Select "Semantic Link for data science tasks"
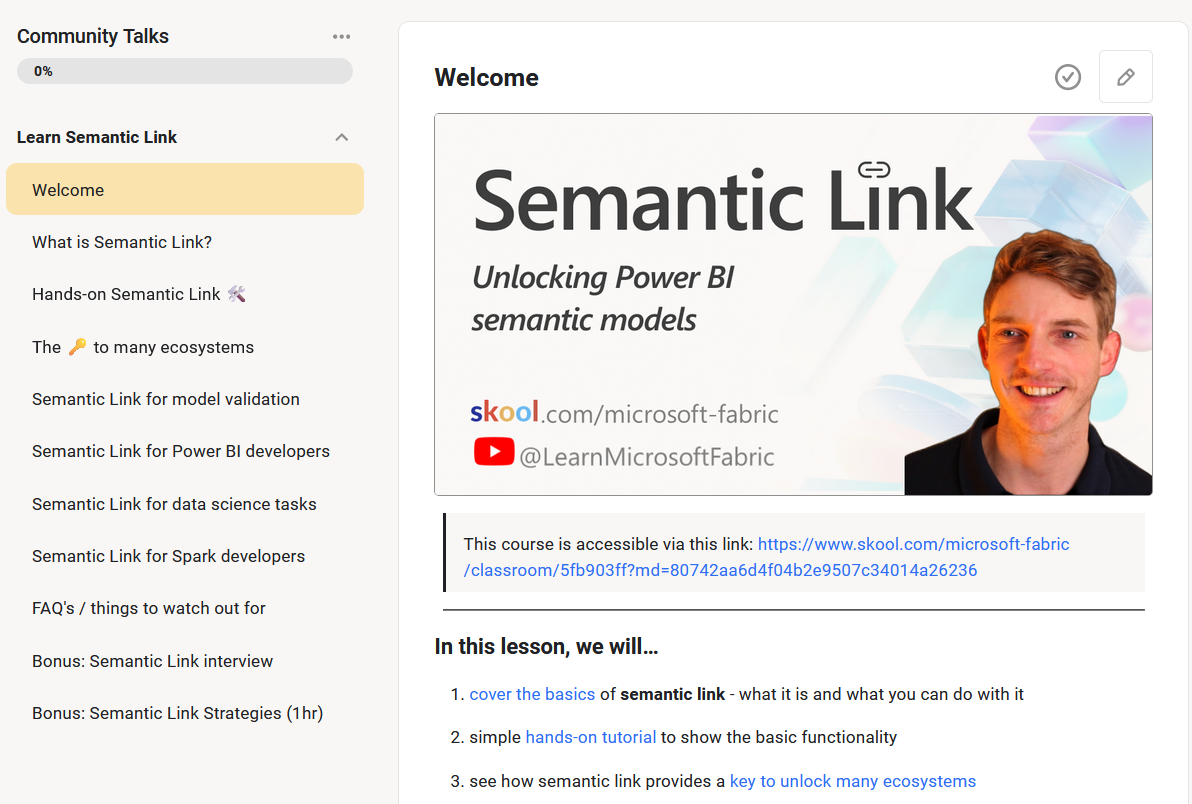1192x804 pixels. click(174, 503)
